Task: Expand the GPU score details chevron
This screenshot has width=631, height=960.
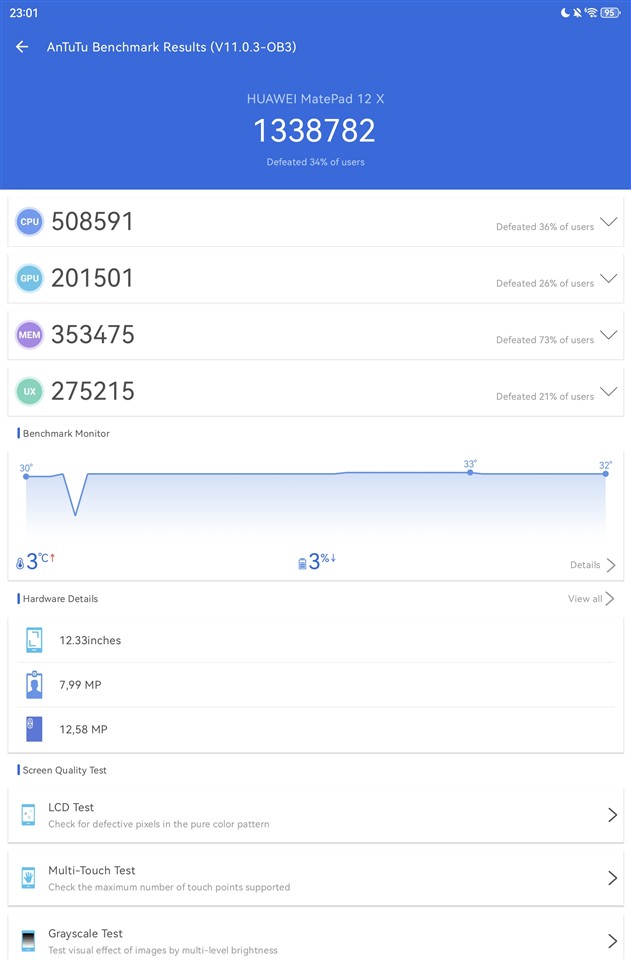Action: 607,278
